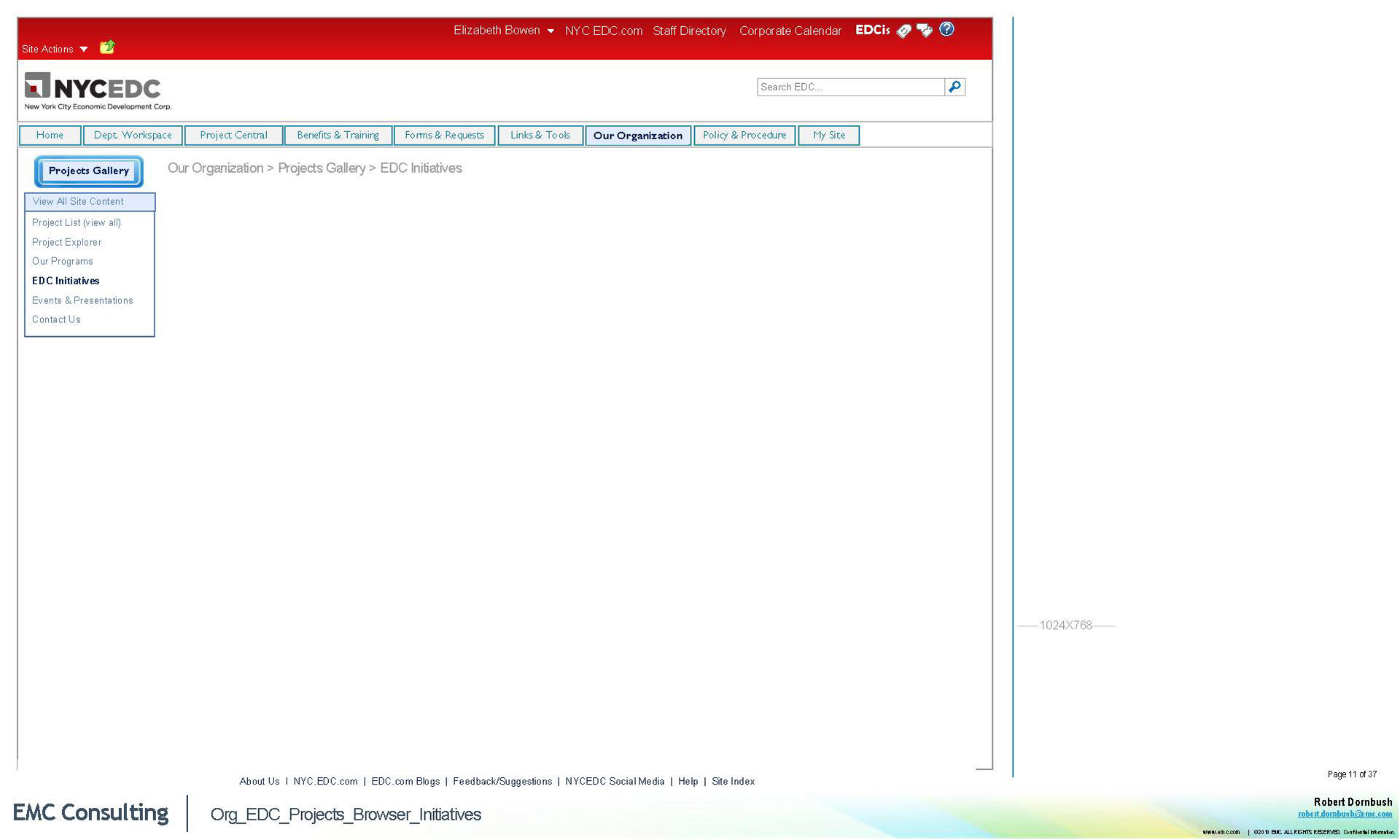Screen dimensions: 1400x840
Task: Switch to Benefits & Training tab
Action: (338, 136)
